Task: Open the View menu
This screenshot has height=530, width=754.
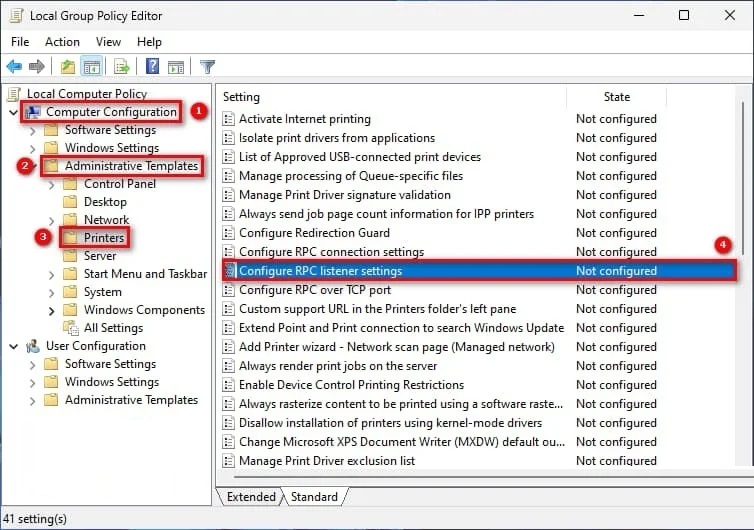Action: [x=108, y=42]
